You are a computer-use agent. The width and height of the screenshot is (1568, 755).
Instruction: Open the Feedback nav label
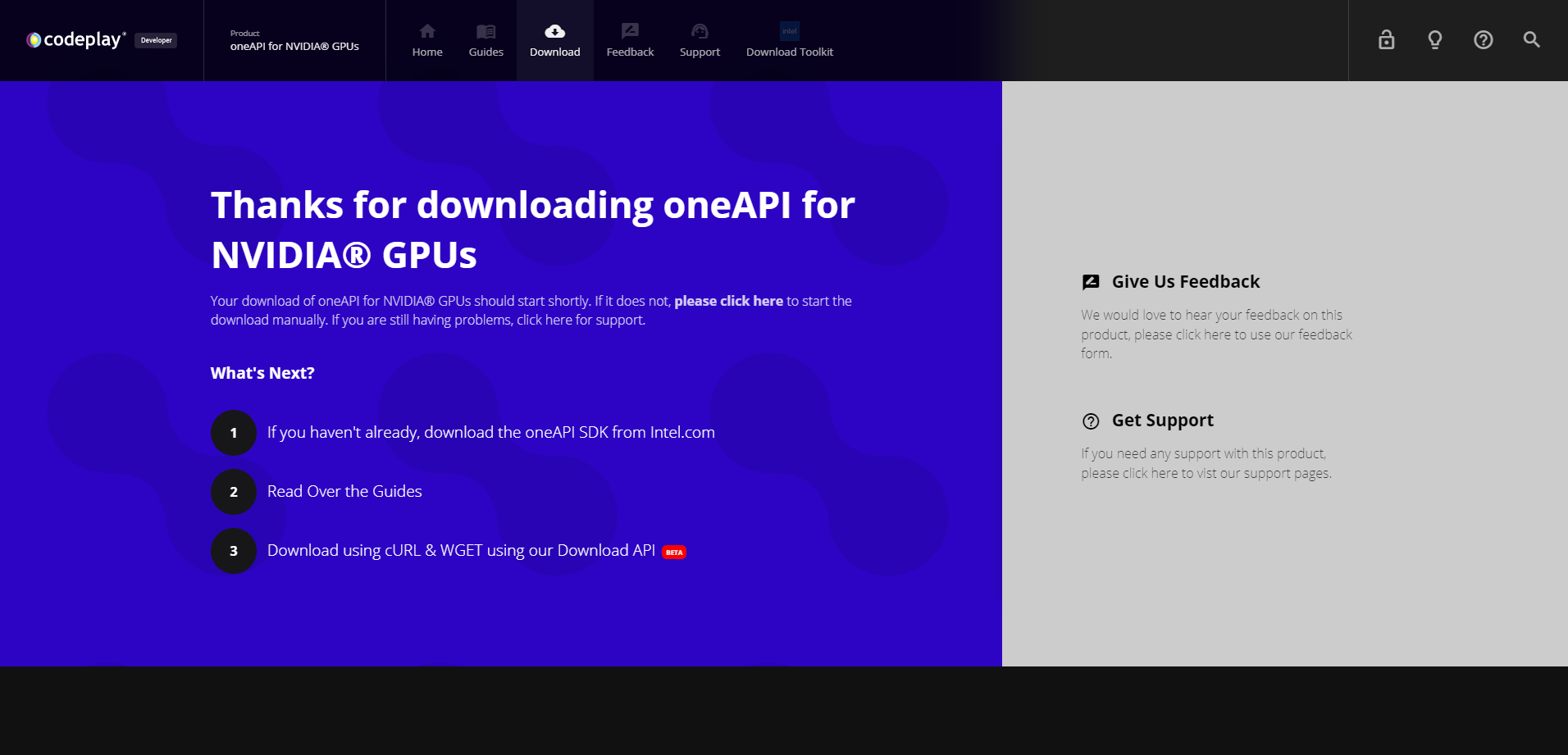tap(630, 52)
